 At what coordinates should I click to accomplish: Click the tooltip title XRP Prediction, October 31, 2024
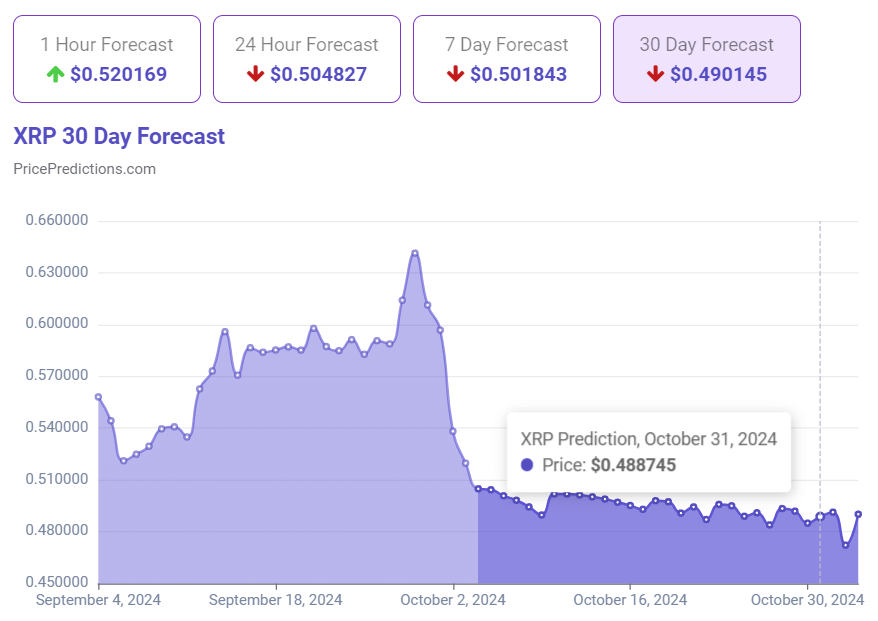coord(648,439)
